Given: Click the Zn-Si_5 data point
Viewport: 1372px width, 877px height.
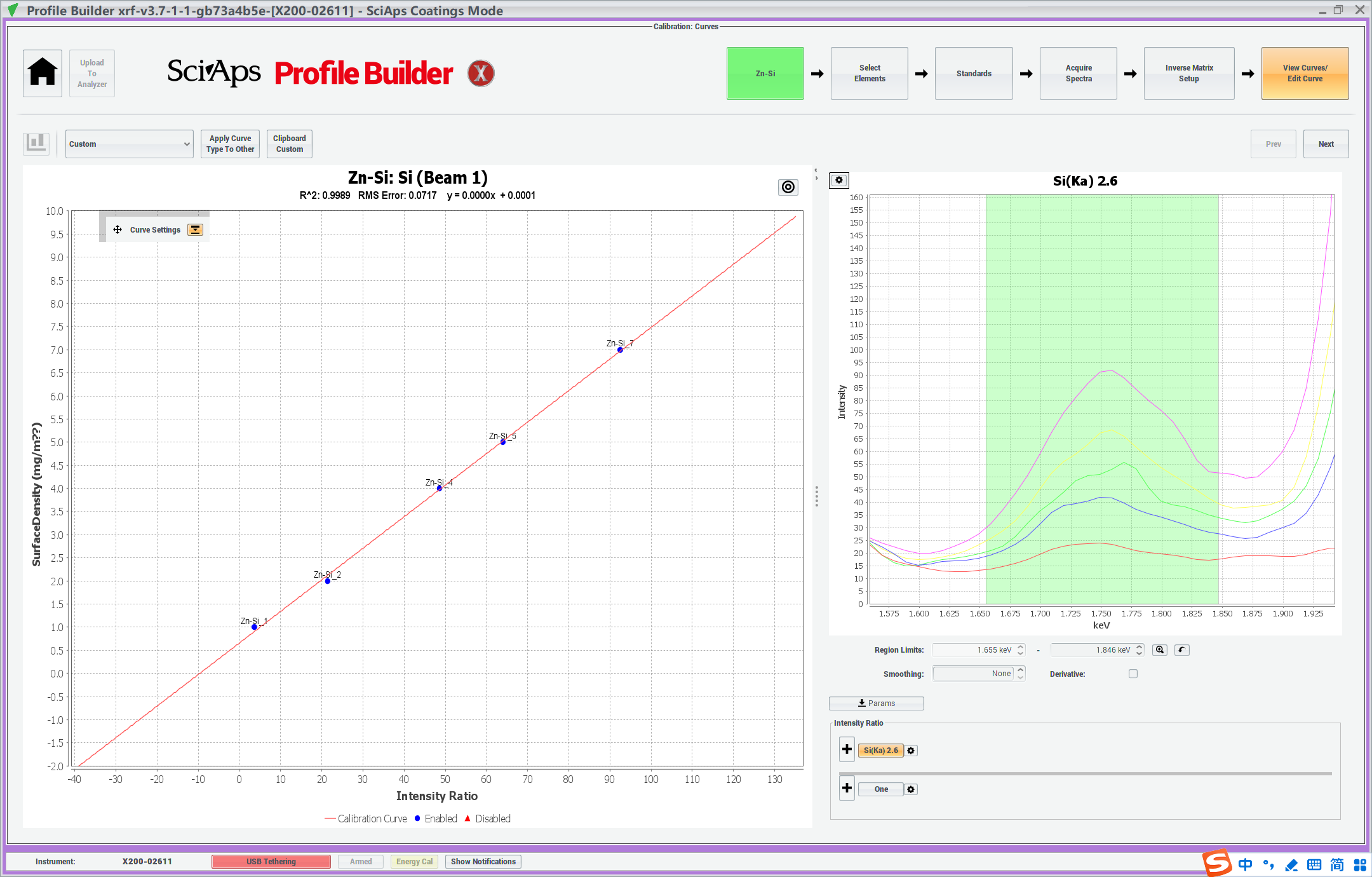Looking at the screenshot, I should 503,442.
